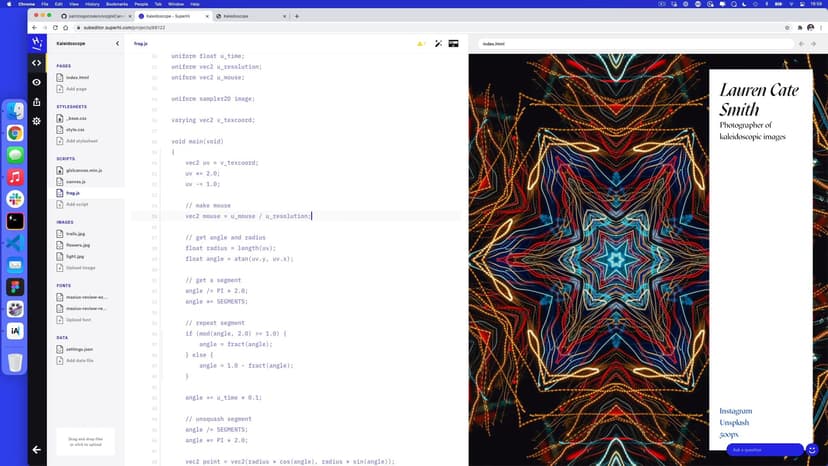Go back in preview browser
The height and width of the screenshot is (466, 828).
point(800,44)
